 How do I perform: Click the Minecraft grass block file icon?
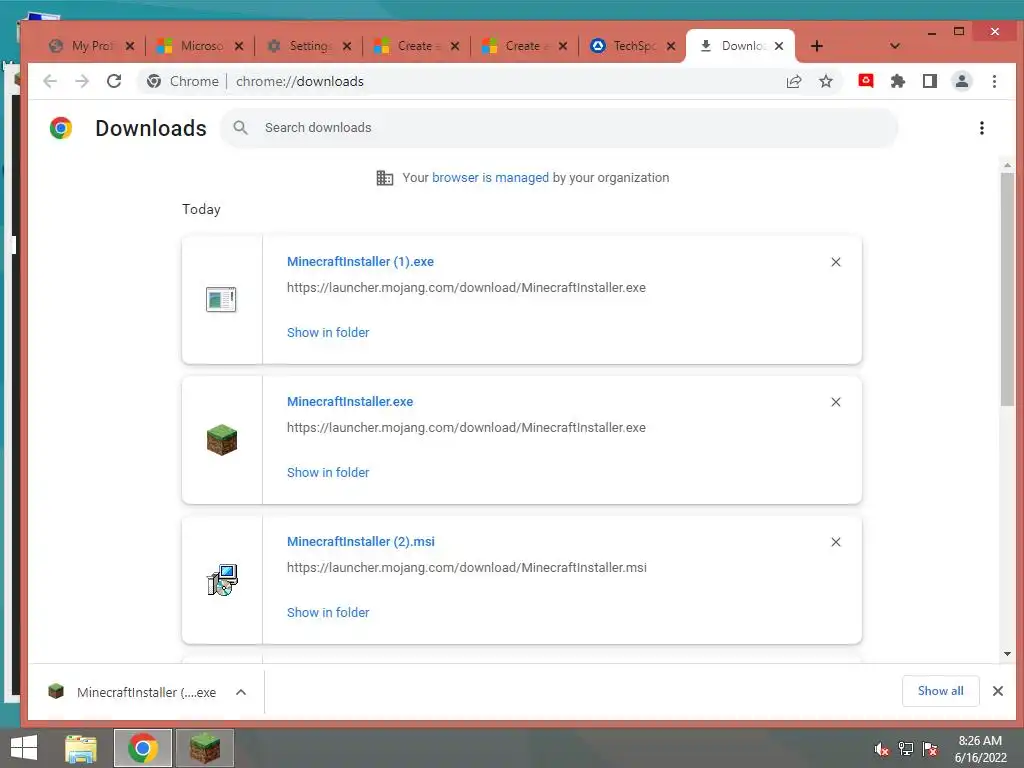coord(222,440)
